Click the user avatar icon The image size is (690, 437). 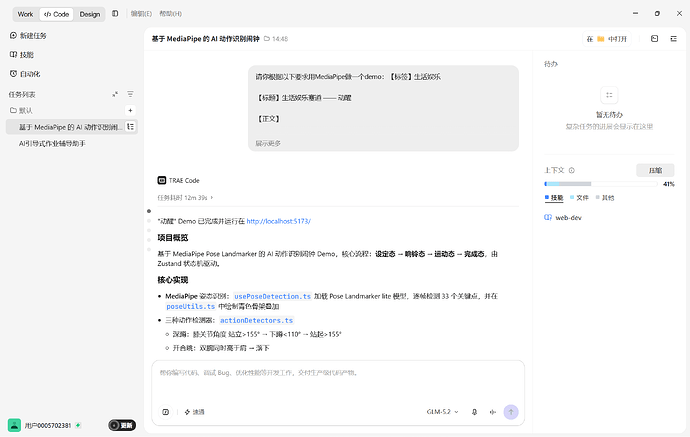(x=14, y=425)
